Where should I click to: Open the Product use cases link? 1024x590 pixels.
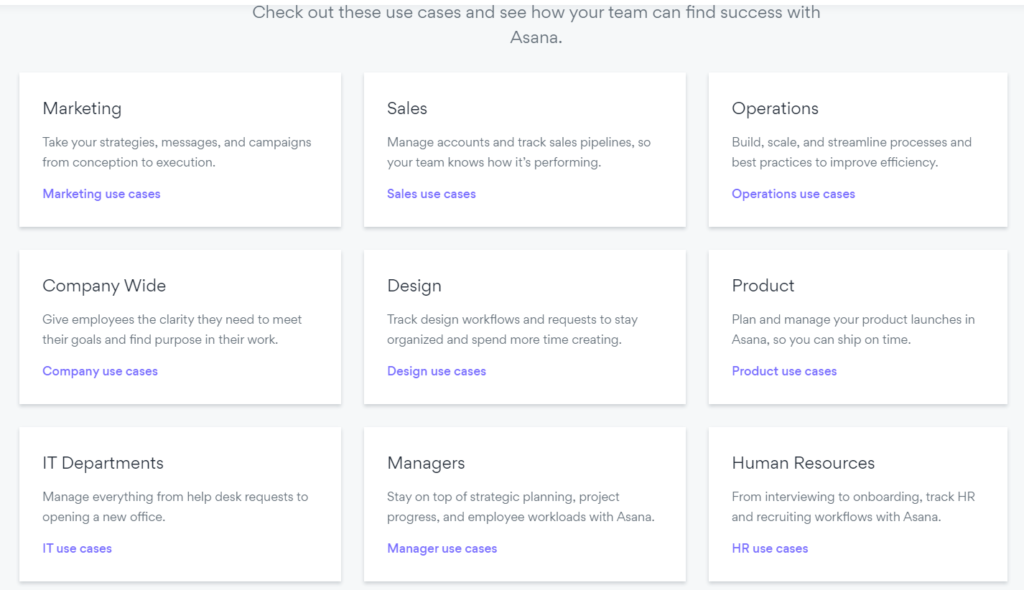coord(784,371)
